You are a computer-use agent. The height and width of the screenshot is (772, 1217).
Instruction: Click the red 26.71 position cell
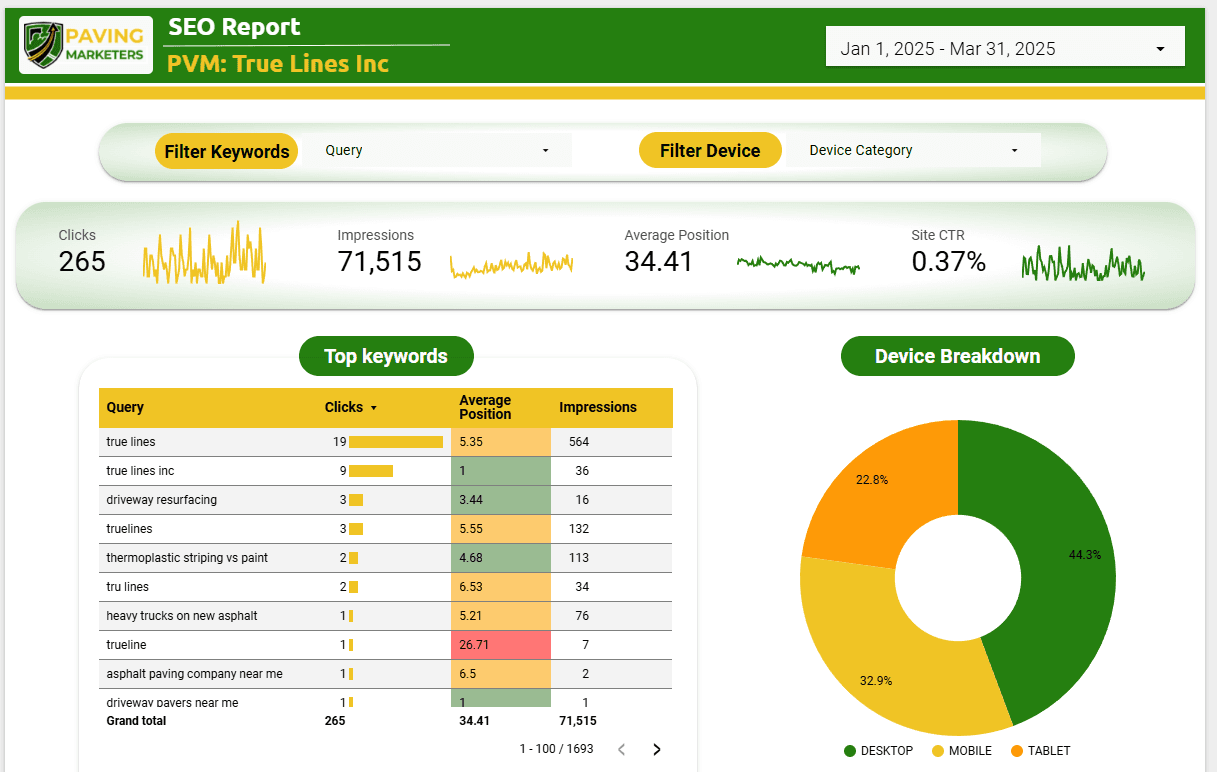[500, 645]
